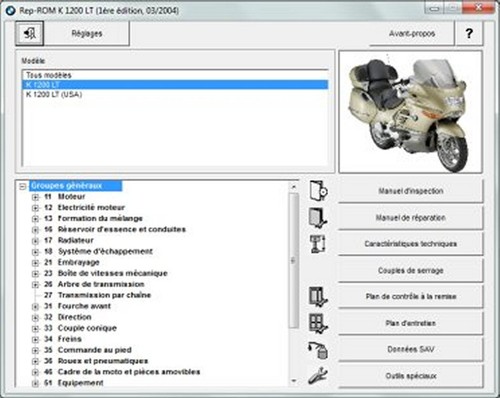Screen dimensions: 500x398
Task: Open Caractéristiques techniques
Action: [411, 244]
